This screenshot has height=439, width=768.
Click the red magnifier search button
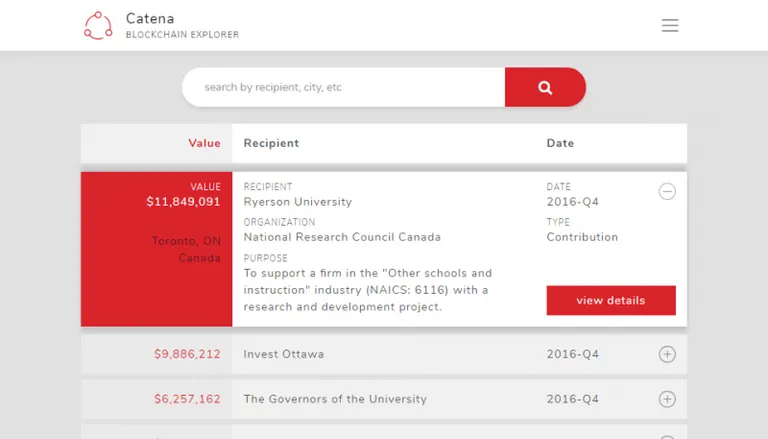point(545,87)
